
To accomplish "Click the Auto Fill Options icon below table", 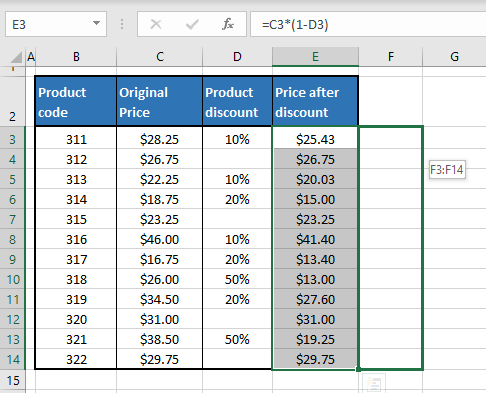I will [x=374, y=383].
